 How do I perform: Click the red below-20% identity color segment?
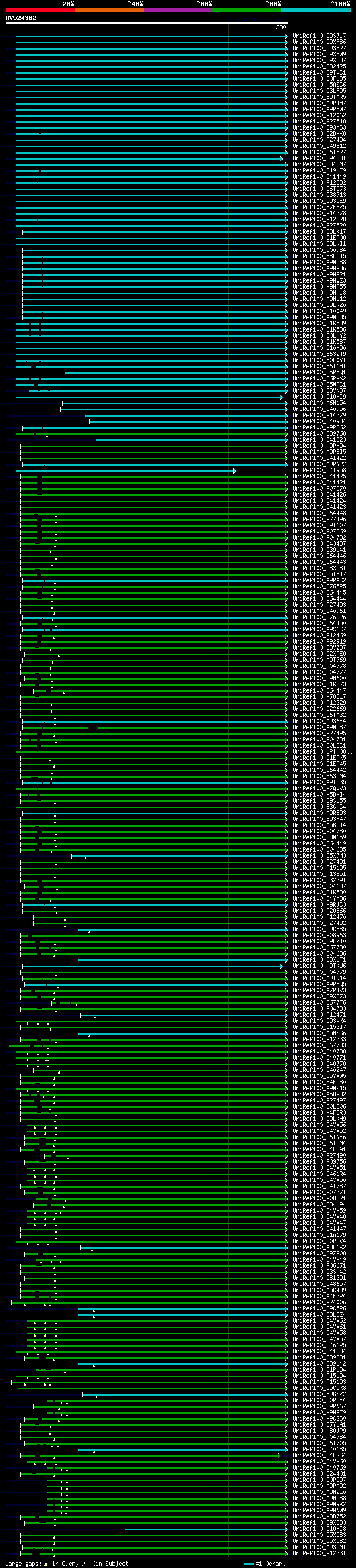point(39,10)
